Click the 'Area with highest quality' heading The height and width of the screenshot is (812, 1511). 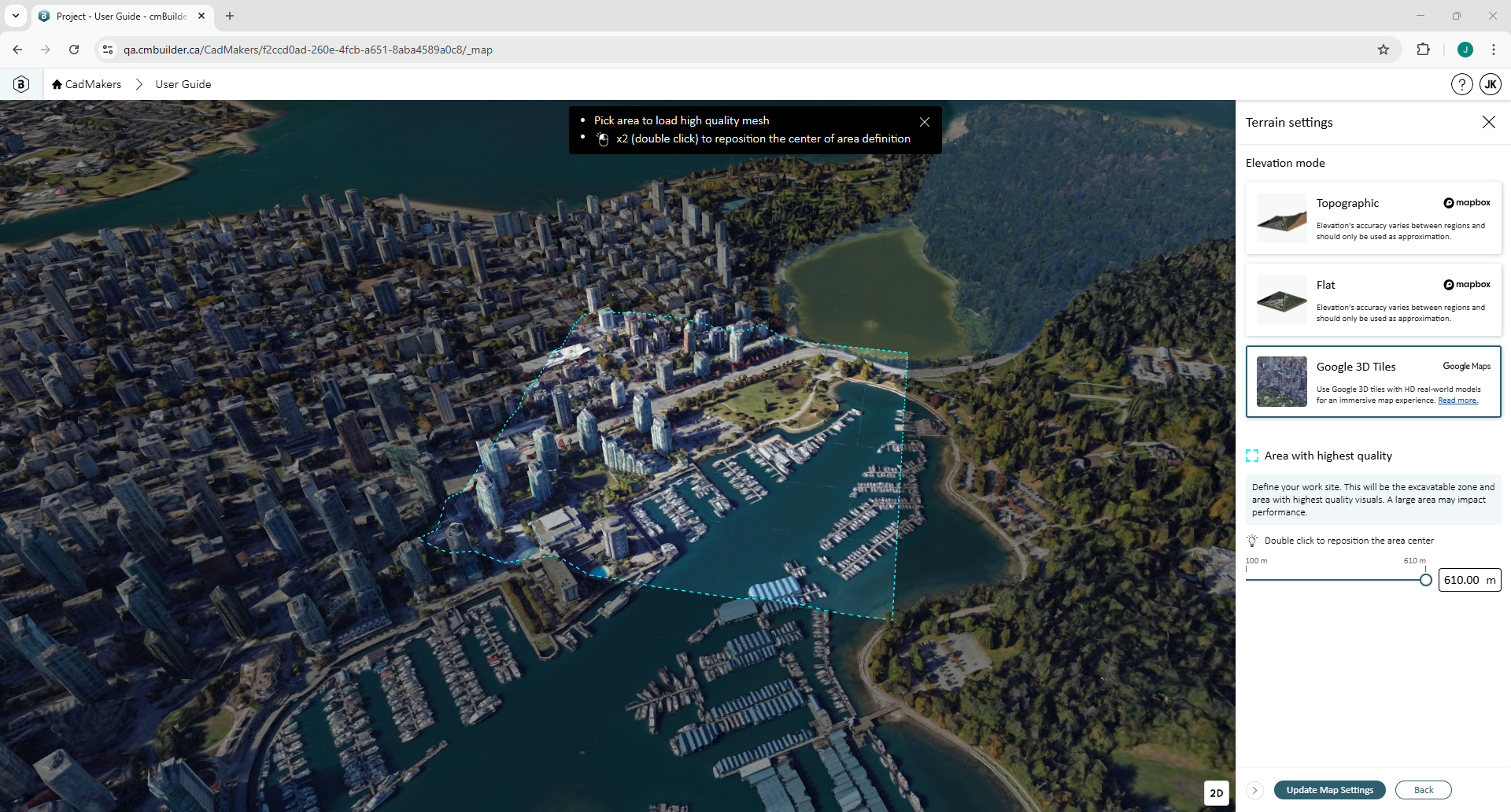(x=1328, y=456)
